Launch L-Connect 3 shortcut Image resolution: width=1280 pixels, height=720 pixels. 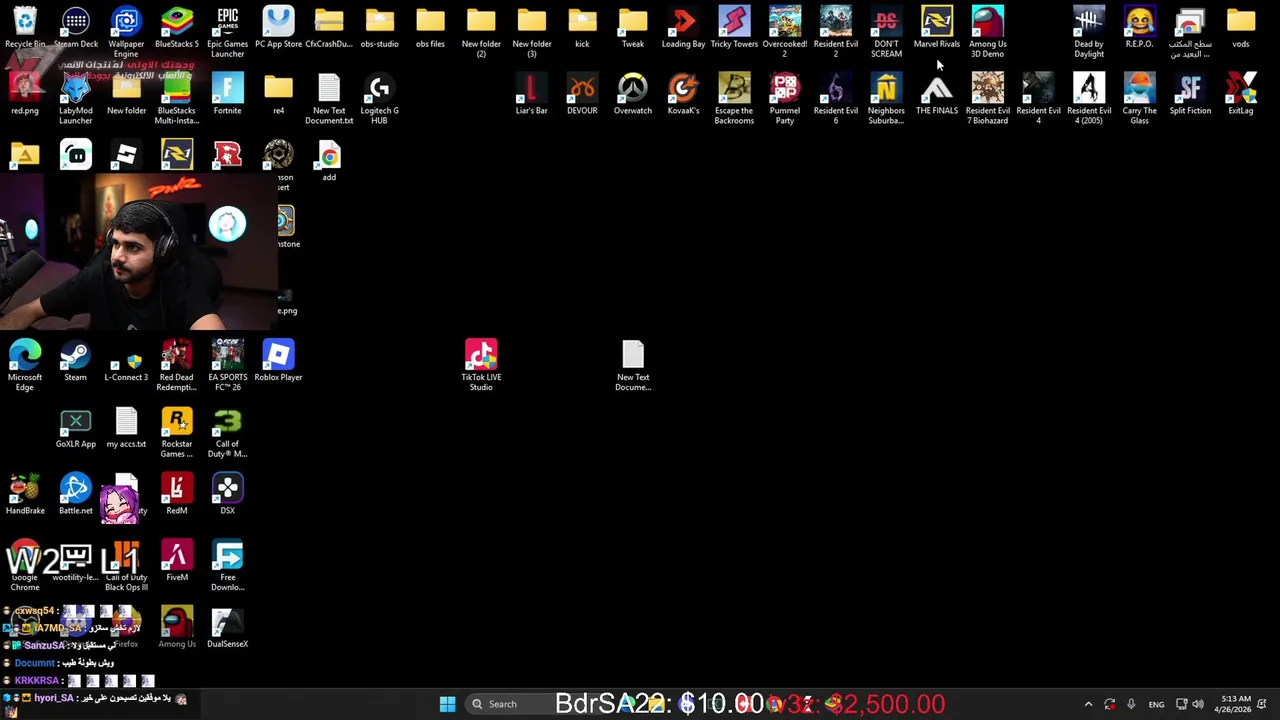point(126,361)
